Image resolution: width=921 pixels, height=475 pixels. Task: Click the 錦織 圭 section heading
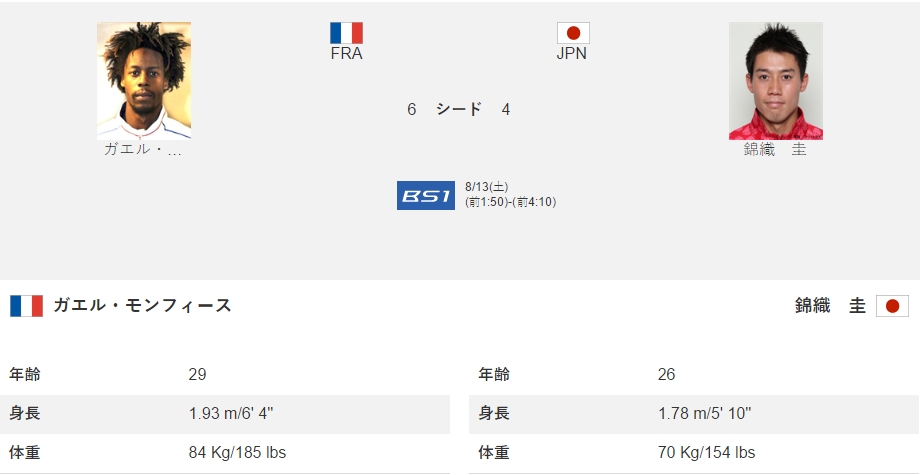coord(831,306)
